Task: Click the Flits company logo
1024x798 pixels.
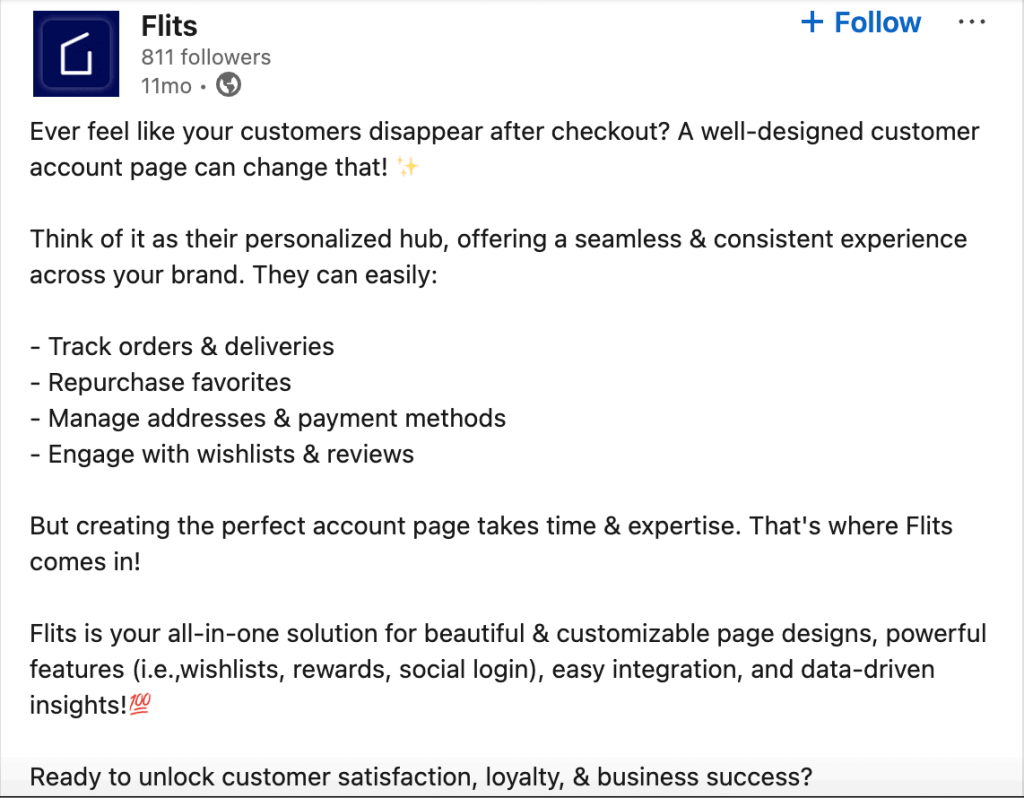Action: [76, 54]
